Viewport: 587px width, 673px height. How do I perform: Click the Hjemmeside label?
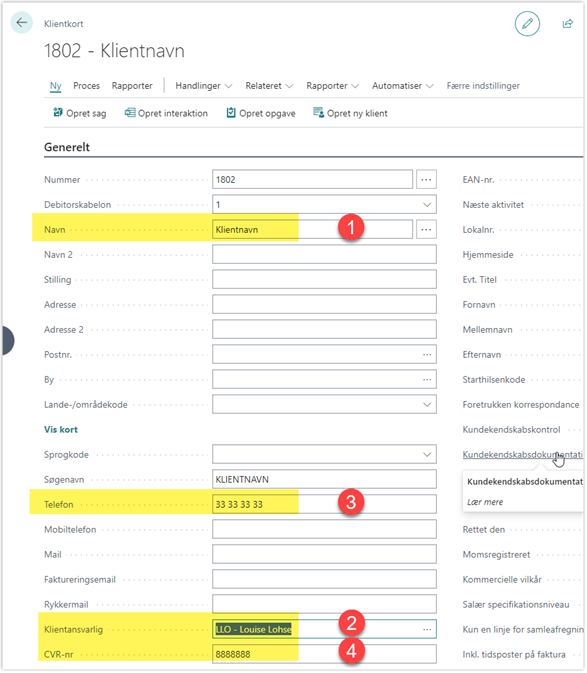488,255
